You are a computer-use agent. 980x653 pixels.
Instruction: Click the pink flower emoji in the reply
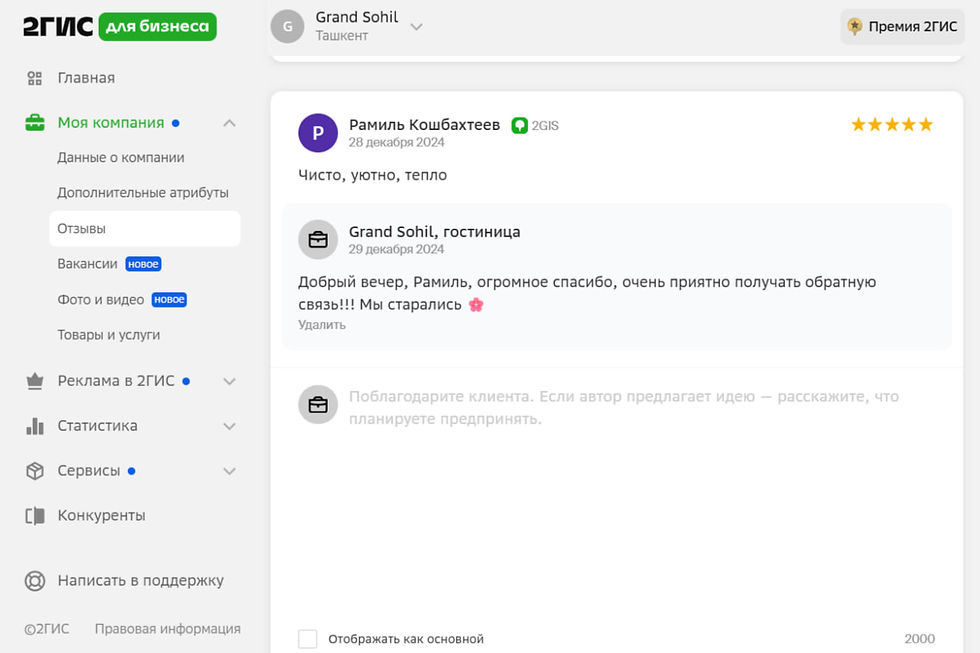476,305
